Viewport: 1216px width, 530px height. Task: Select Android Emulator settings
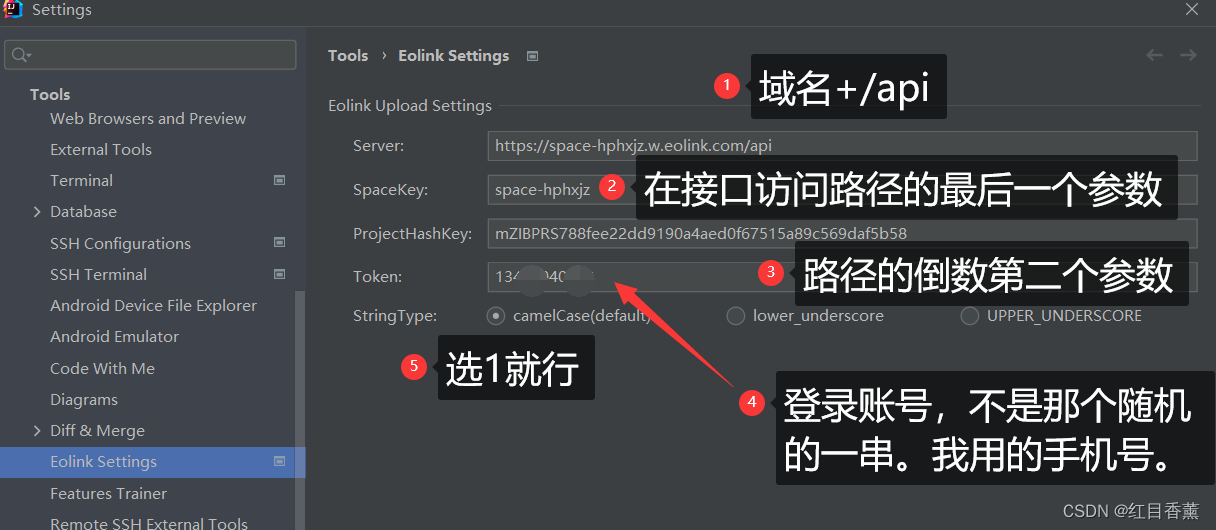point(114,336)
